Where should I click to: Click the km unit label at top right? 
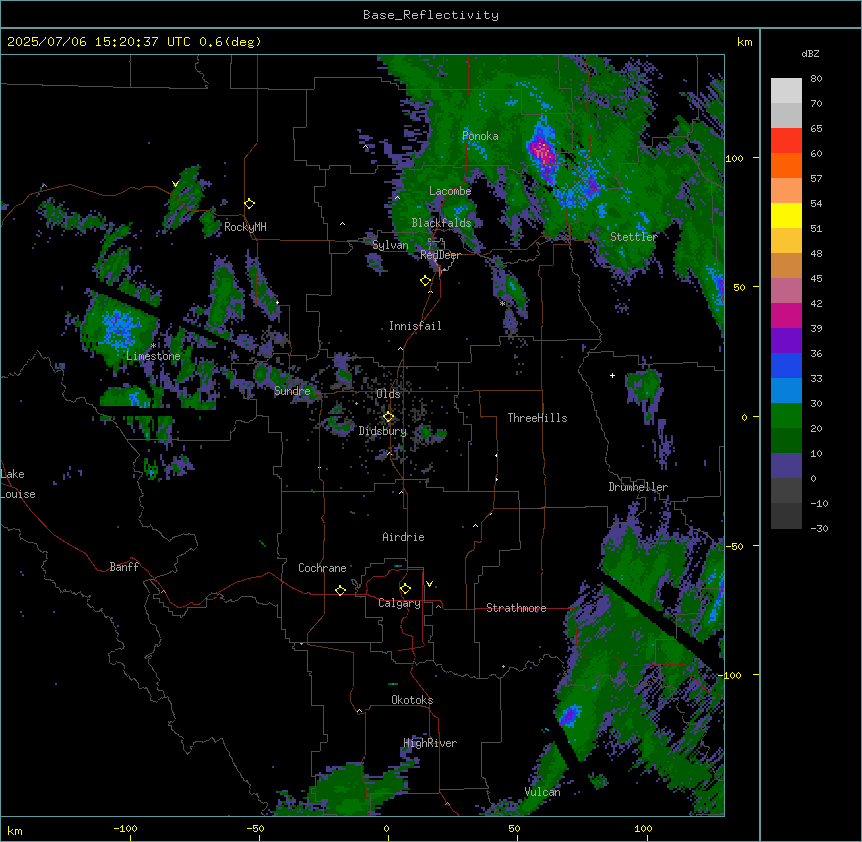point(745,42)
